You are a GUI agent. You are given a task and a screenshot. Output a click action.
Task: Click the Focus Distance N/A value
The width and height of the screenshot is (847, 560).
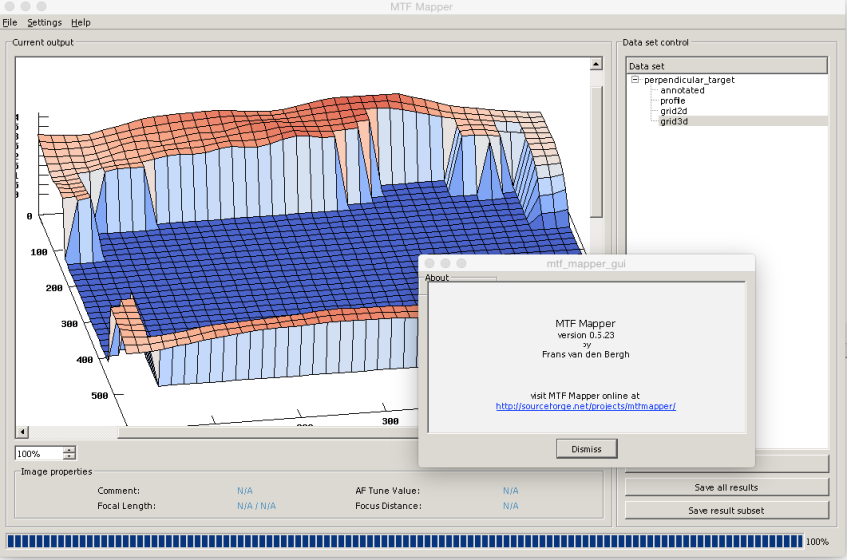(510, 505)
